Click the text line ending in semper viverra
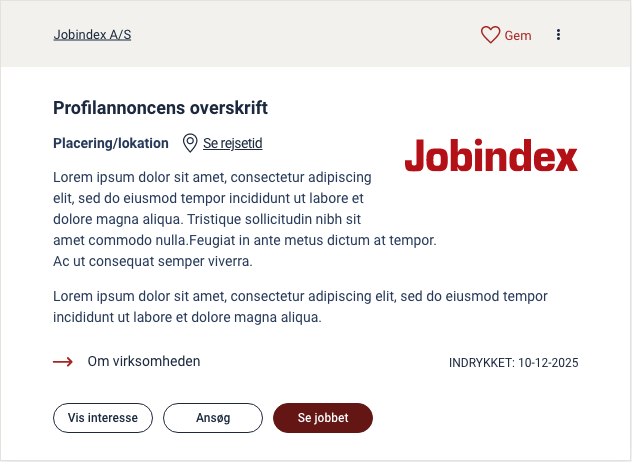The image size is (632, 462). pyautogui.click(x=152, y=262)
